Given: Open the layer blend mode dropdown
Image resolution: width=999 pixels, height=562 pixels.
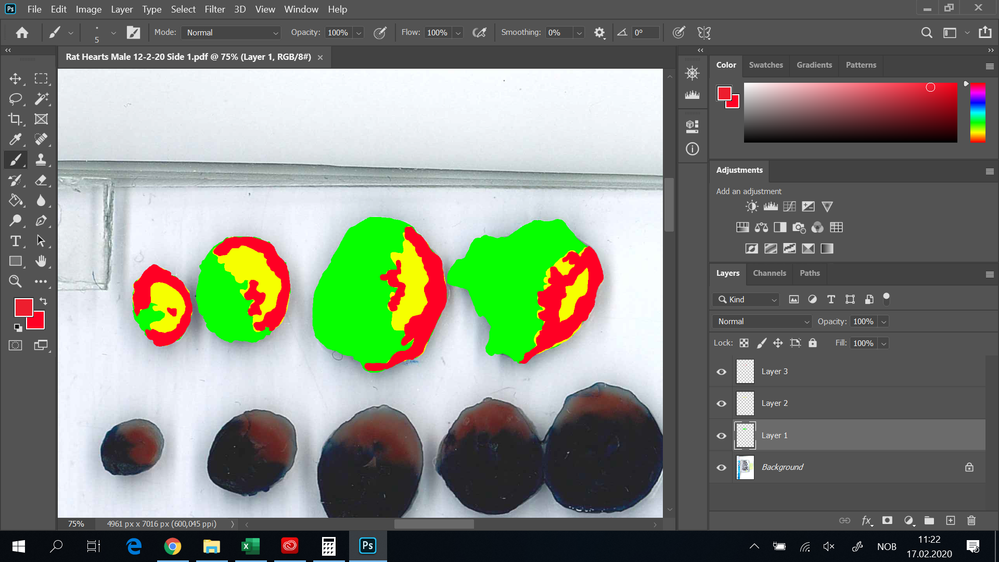Looking at the screenshot, I should pyautogui.click(x=763, y=322).
